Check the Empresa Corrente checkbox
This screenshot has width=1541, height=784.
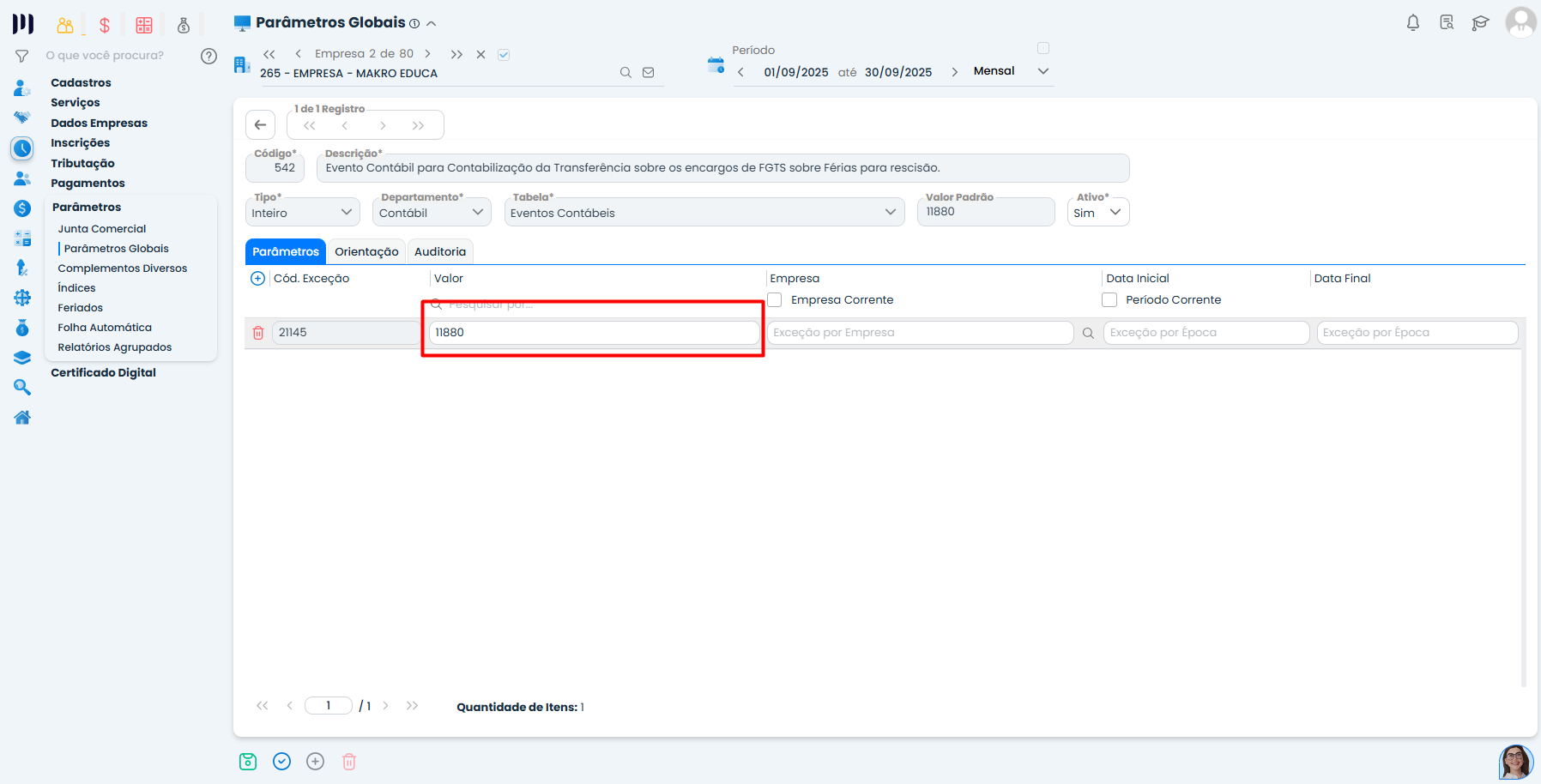(x=775, y=300)
